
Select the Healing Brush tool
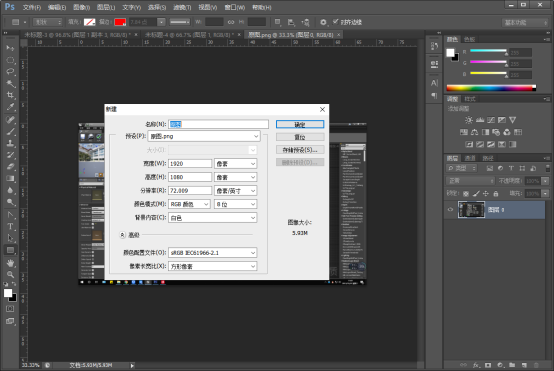(x=10, y=120)
